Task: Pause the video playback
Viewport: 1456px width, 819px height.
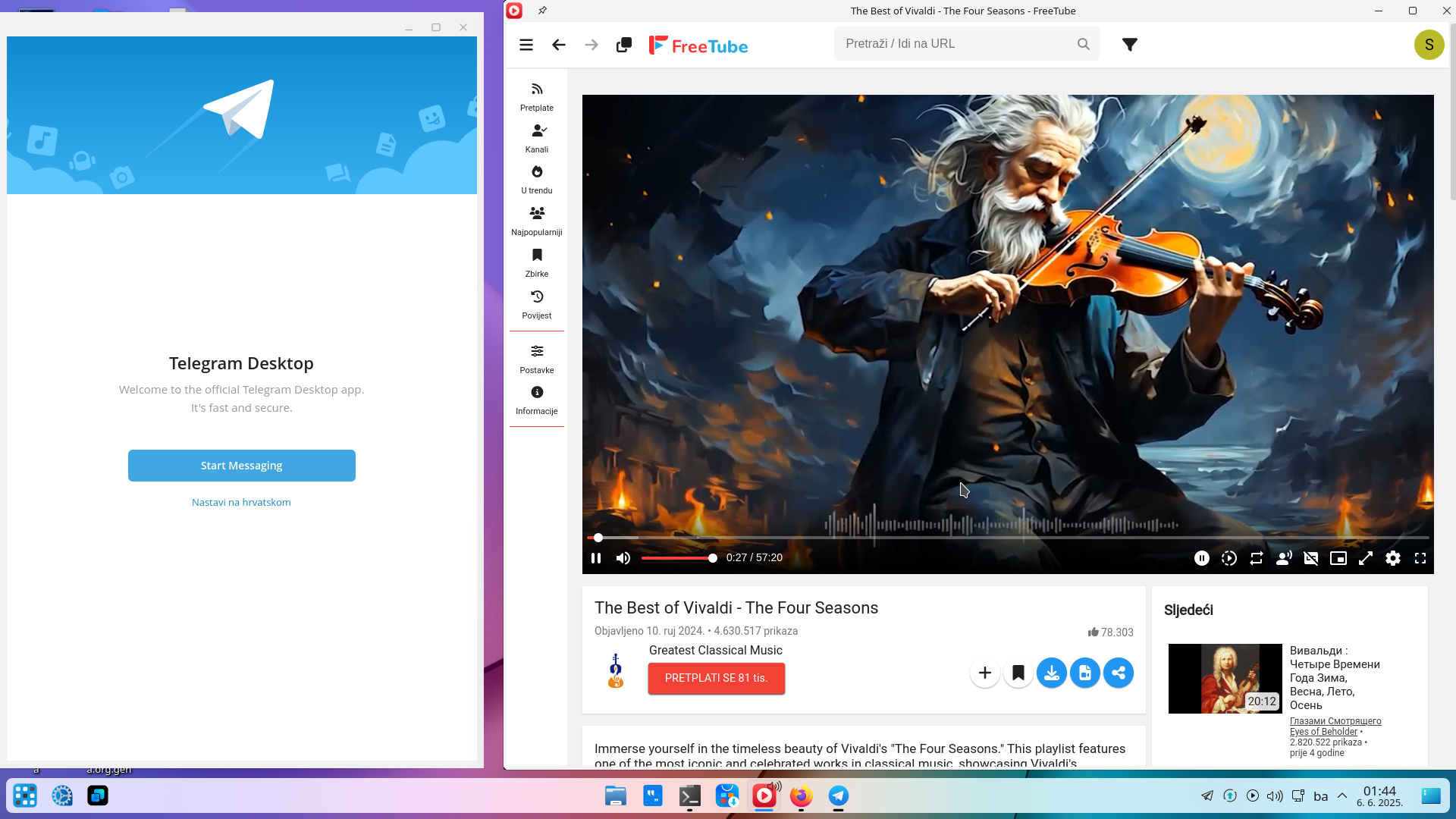Action: click(596, 558)
